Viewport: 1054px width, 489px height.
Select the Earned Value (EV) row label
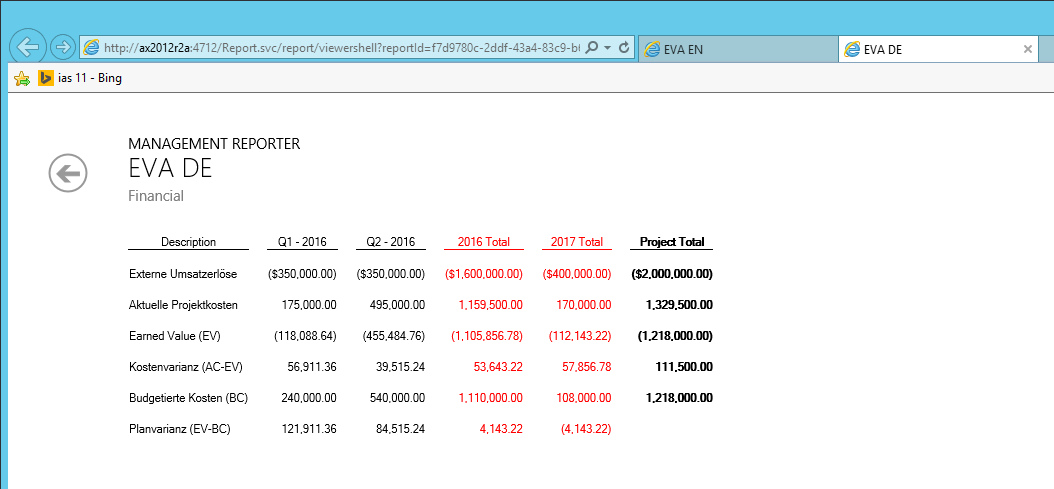[175, 335]
